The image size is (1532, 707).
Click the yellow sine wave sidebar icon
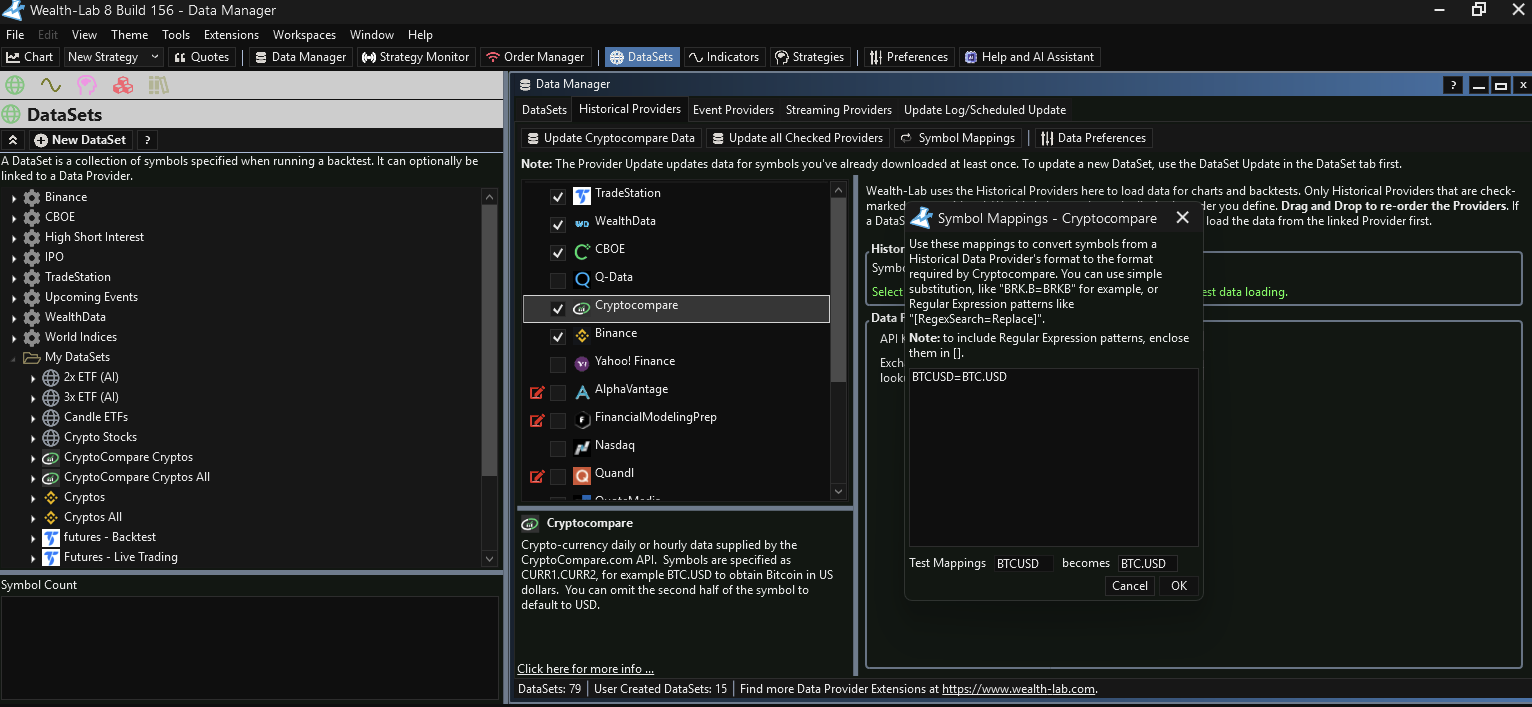click(50, 85)
